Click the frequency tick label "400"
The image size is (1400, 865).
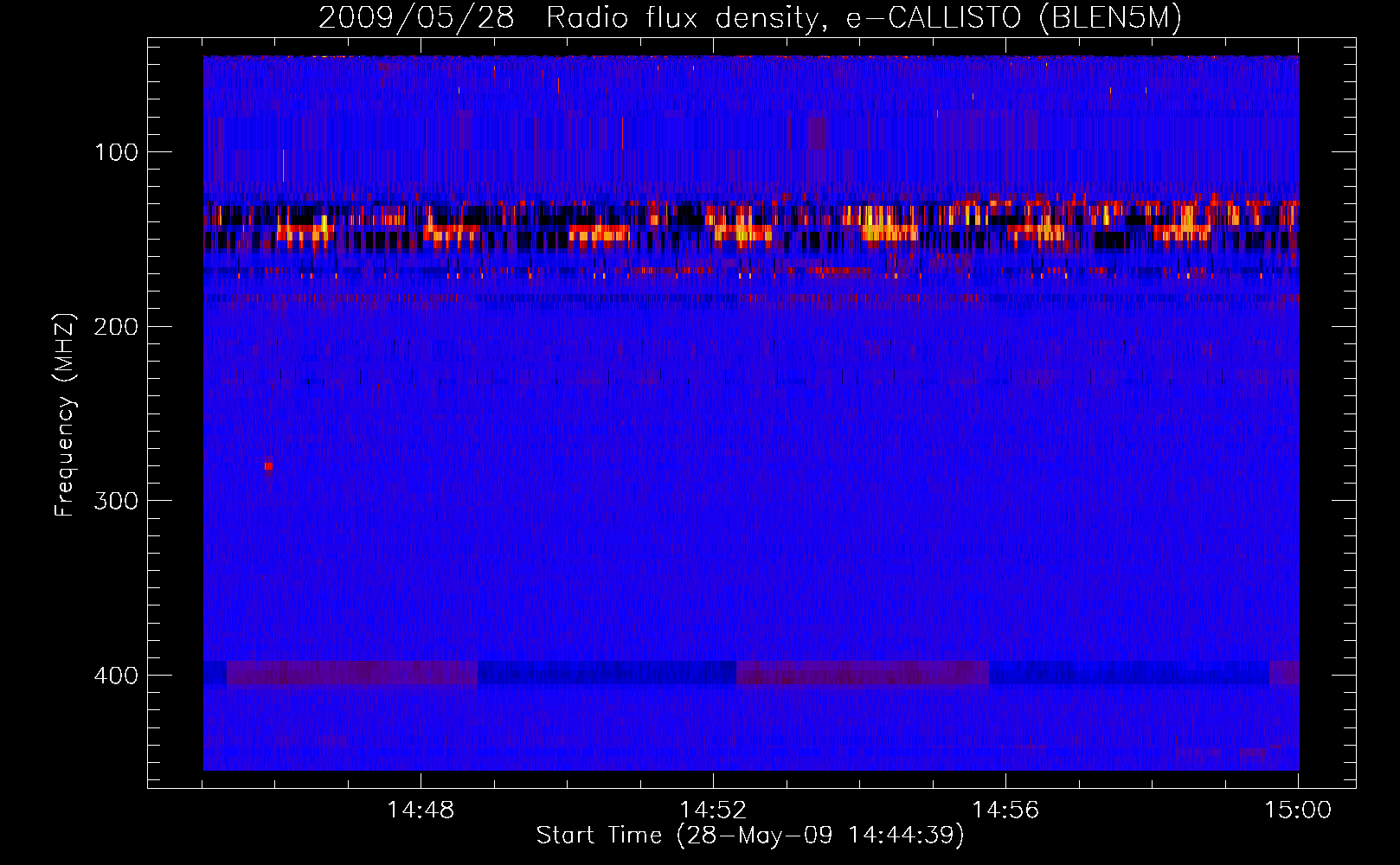pyautogui.click(x=116, y=676)
